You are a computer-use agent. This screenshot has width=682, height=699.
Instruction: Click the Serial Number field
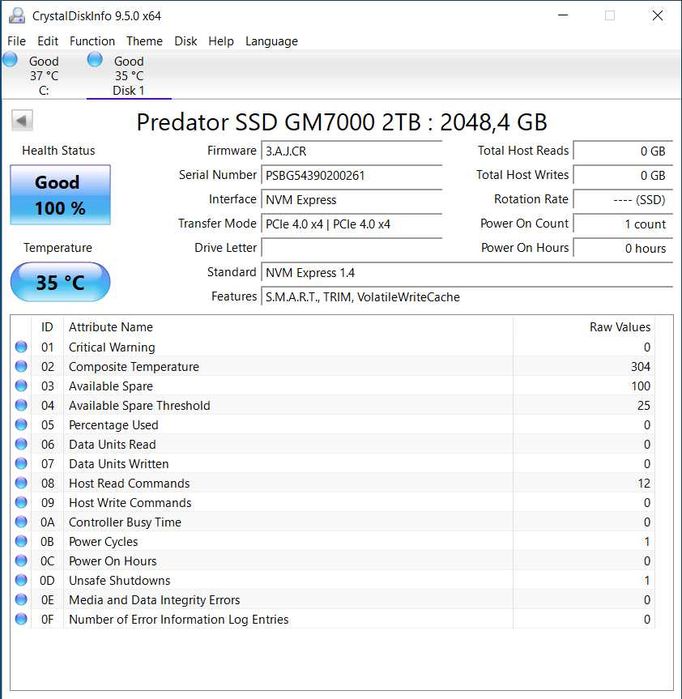coord(351,175)
